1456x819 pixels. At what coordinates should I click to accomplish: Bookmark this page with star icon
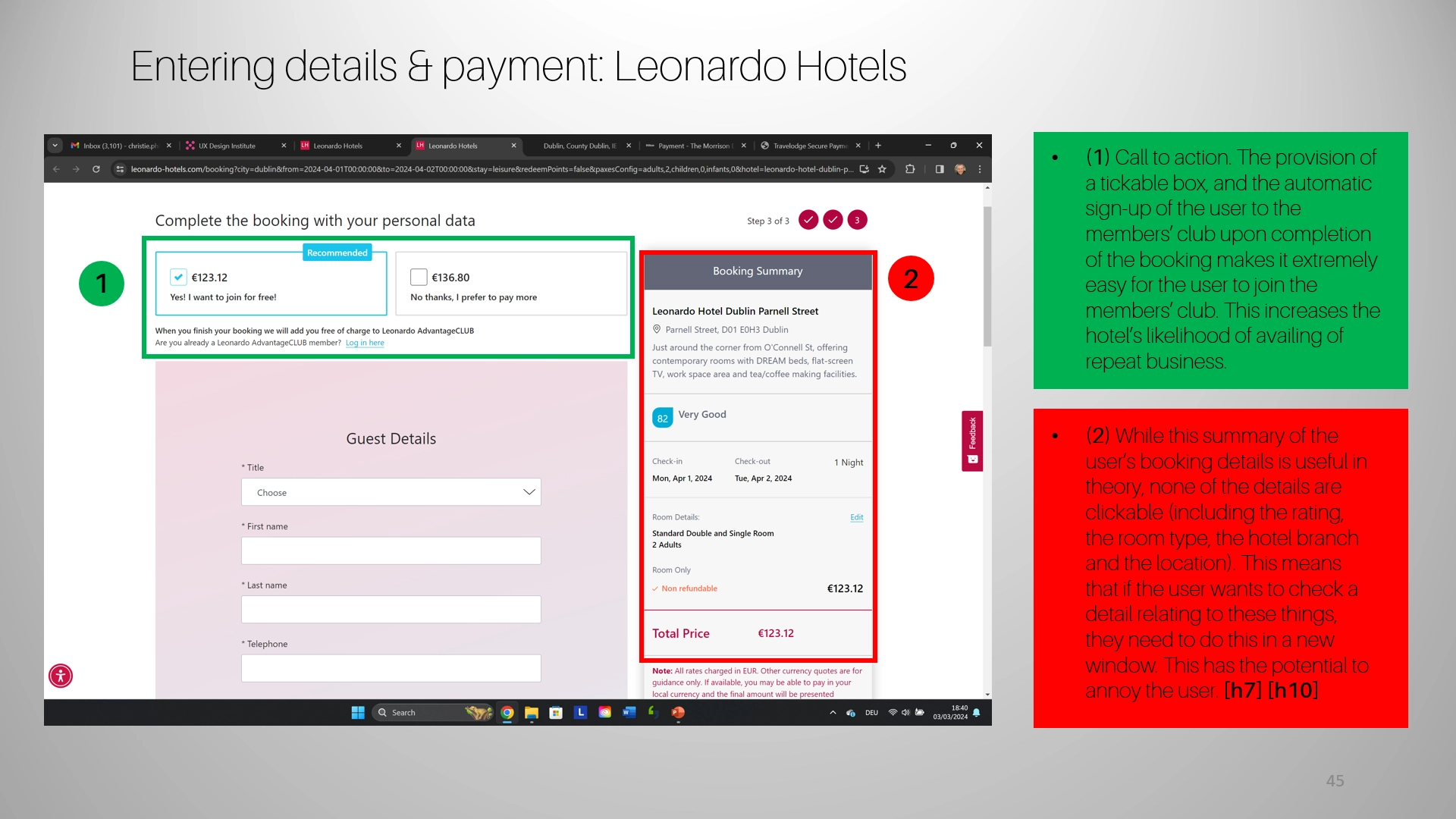(882, 169)
